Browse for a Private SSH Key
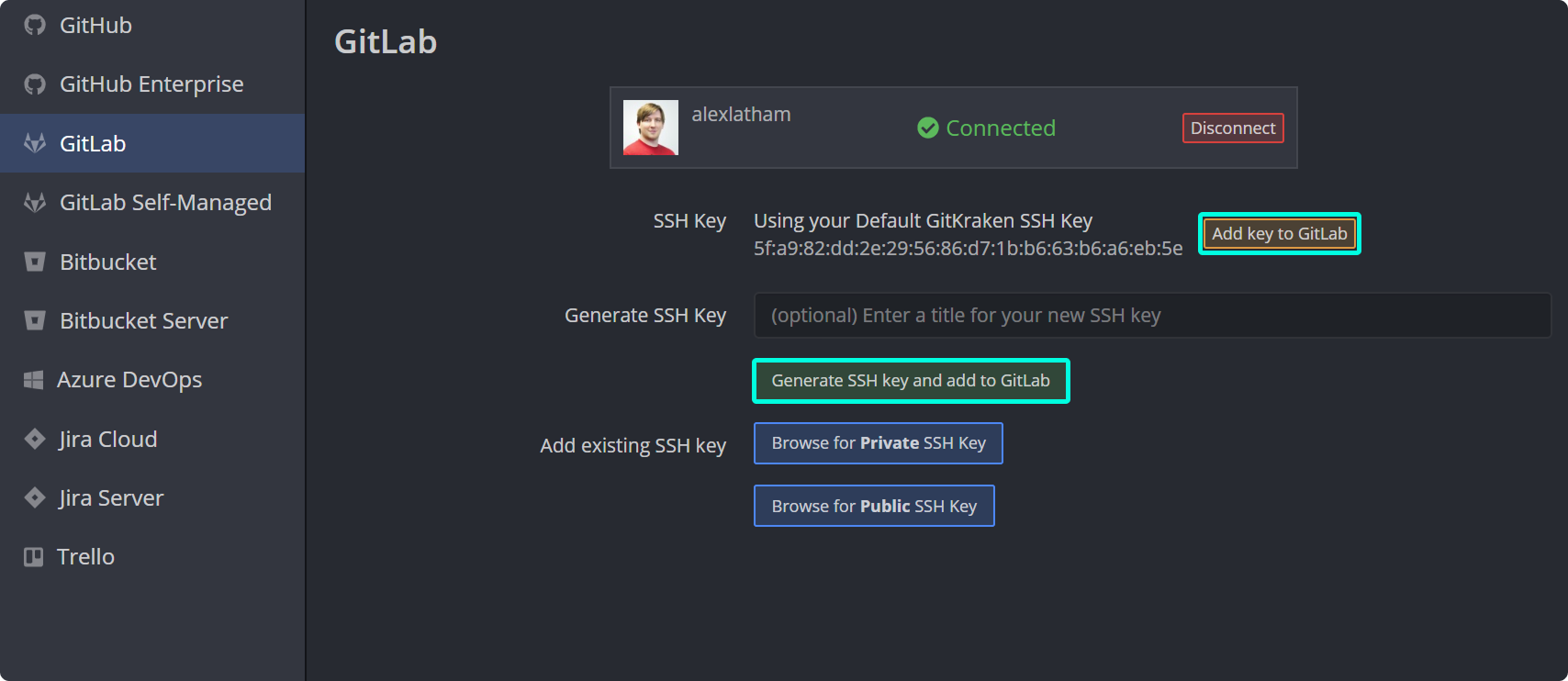 878,442
